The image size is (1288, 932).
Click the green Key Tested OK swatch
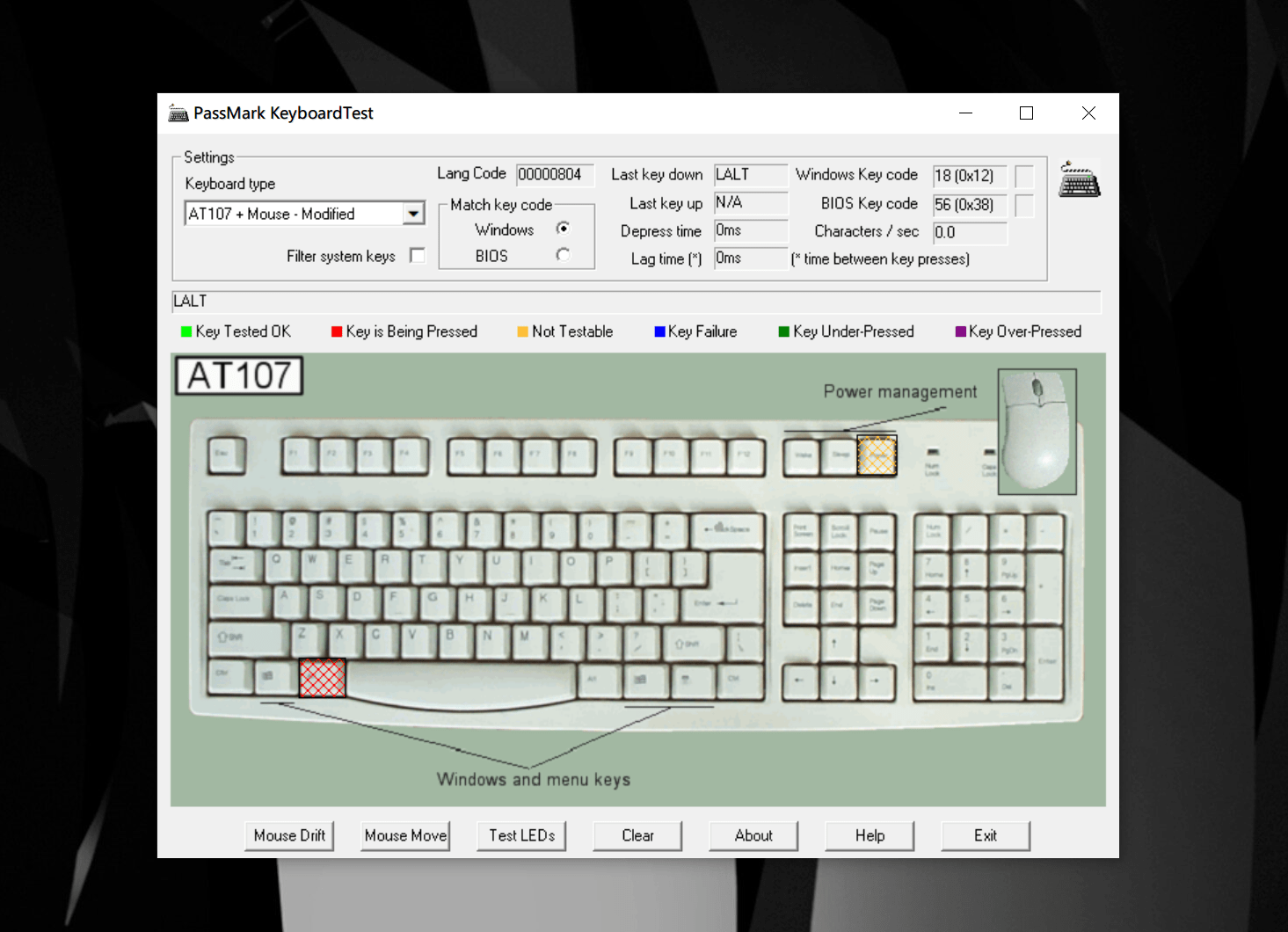(x=186, y=331)
